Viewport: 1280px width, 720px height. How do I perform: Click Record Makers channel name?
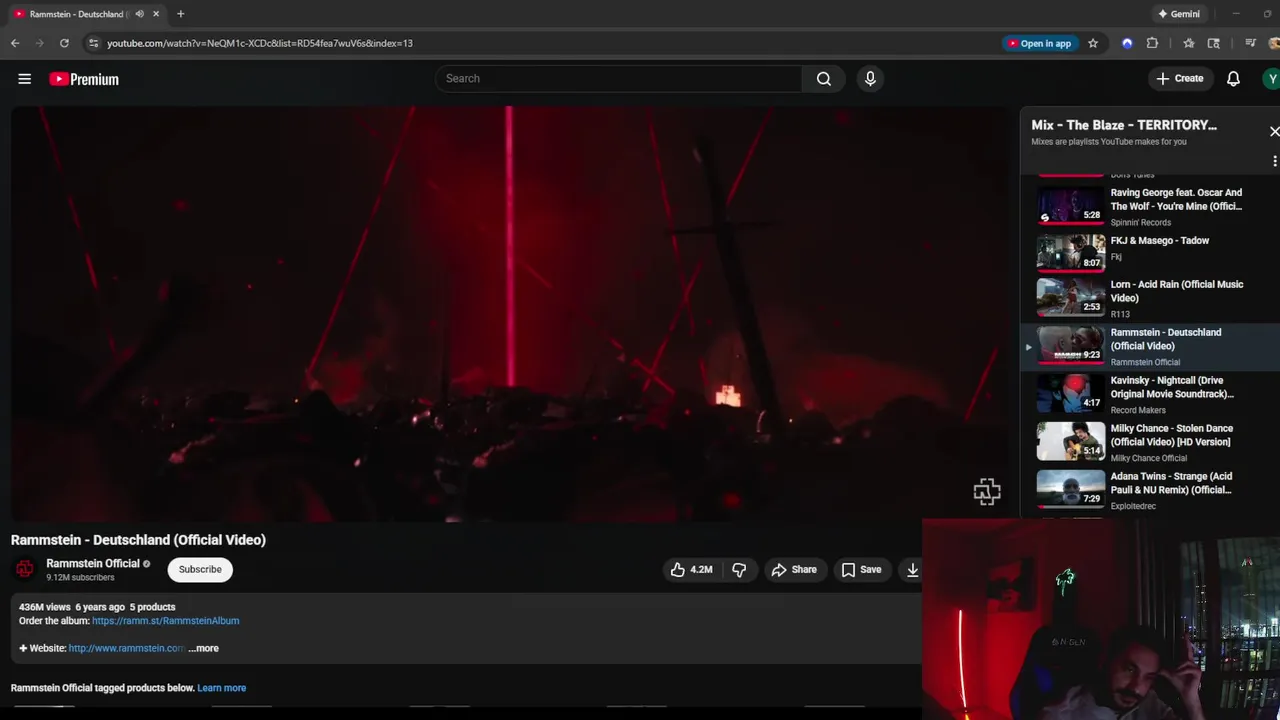tap(1138, 410)
